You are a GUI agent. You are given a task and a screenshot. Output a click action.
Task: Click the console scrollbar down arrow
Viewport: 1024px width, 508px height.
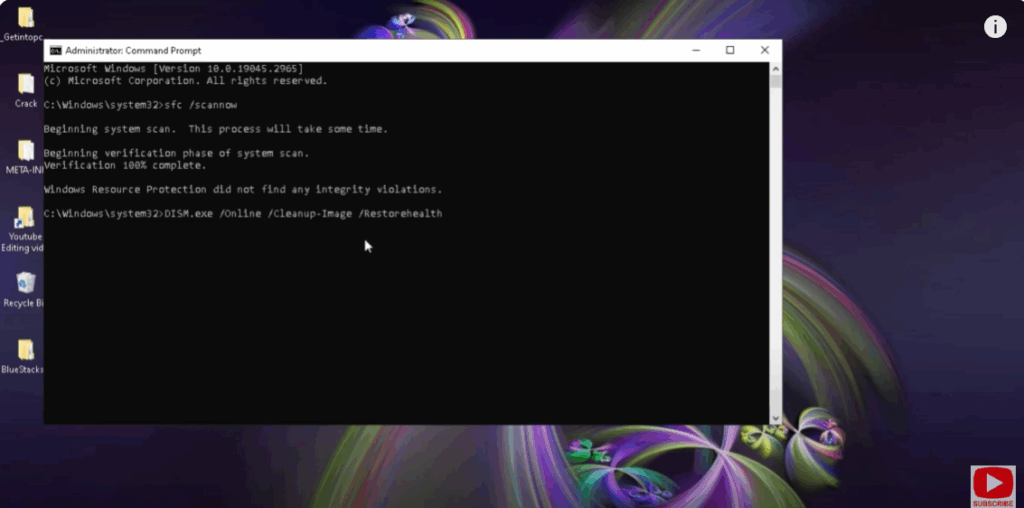tap(775, 418)
